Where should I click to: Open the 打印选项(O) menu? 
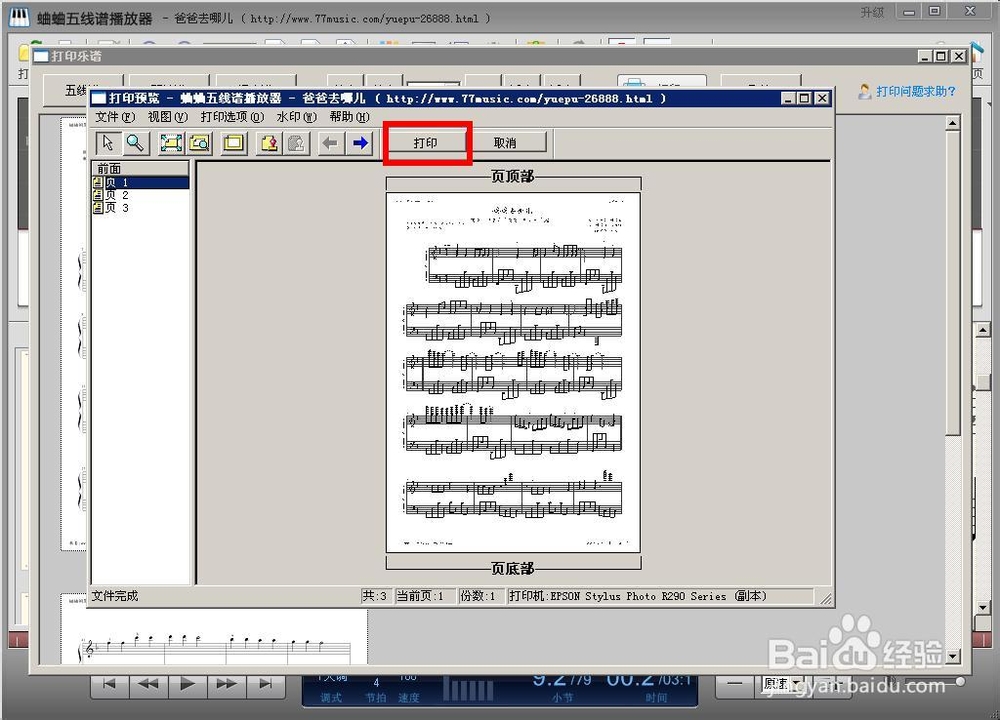tap(232, 117)
